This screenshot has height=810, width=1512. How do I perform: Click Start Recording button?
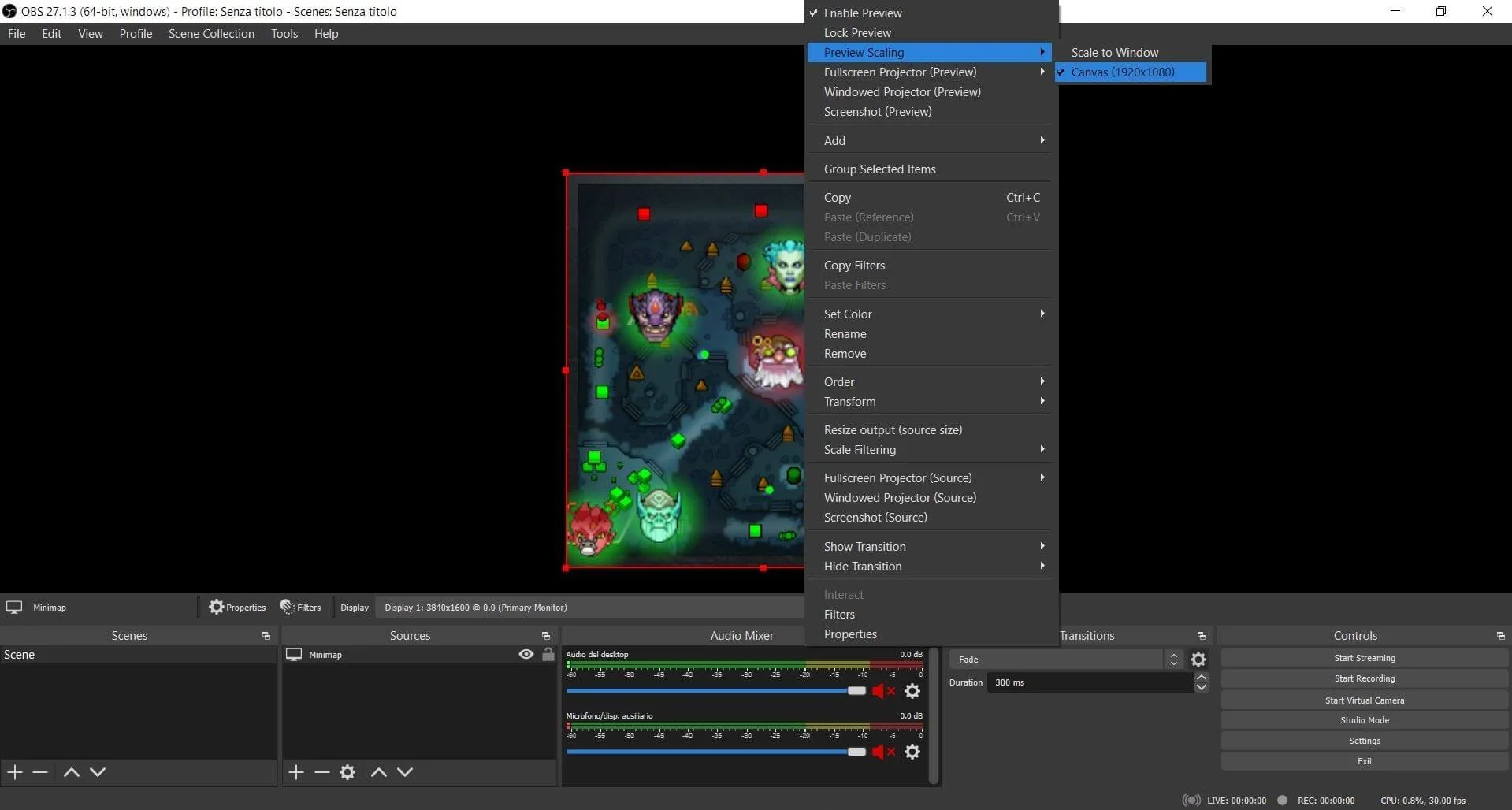[x=1364, y=678]
